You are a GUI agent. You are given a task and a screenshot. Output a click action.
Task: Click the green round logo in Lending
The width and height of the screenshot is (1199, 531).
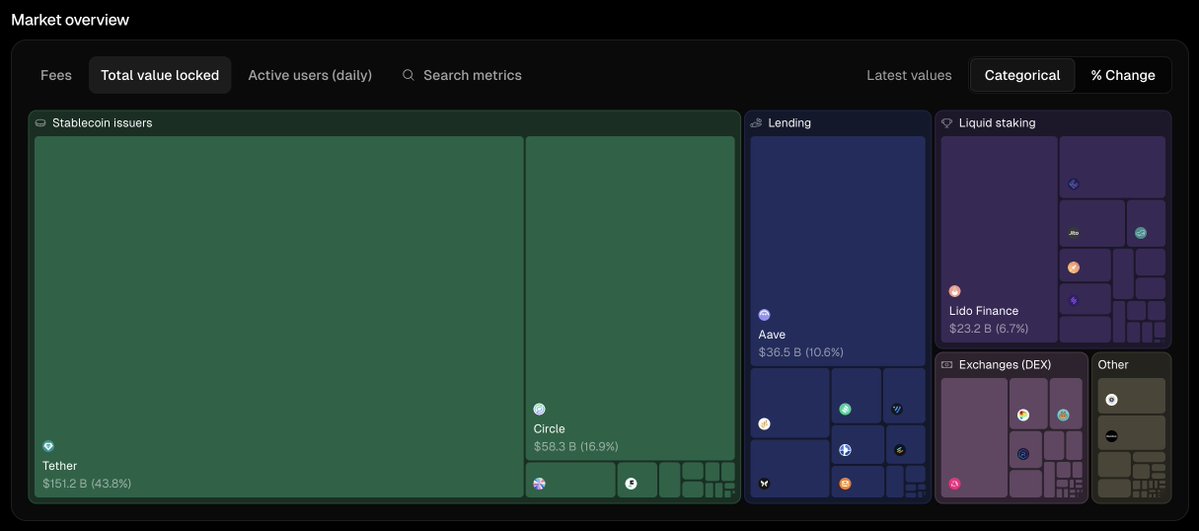(x=845, y=409)
